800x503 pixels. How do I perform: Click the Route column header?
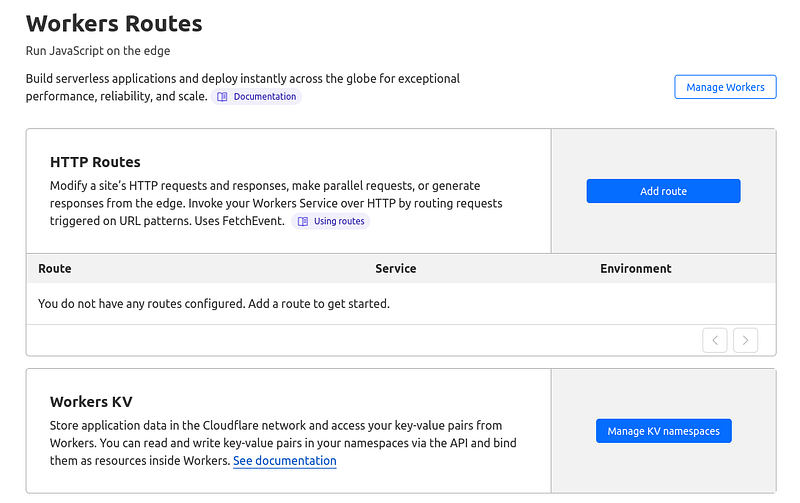[55, 268]
